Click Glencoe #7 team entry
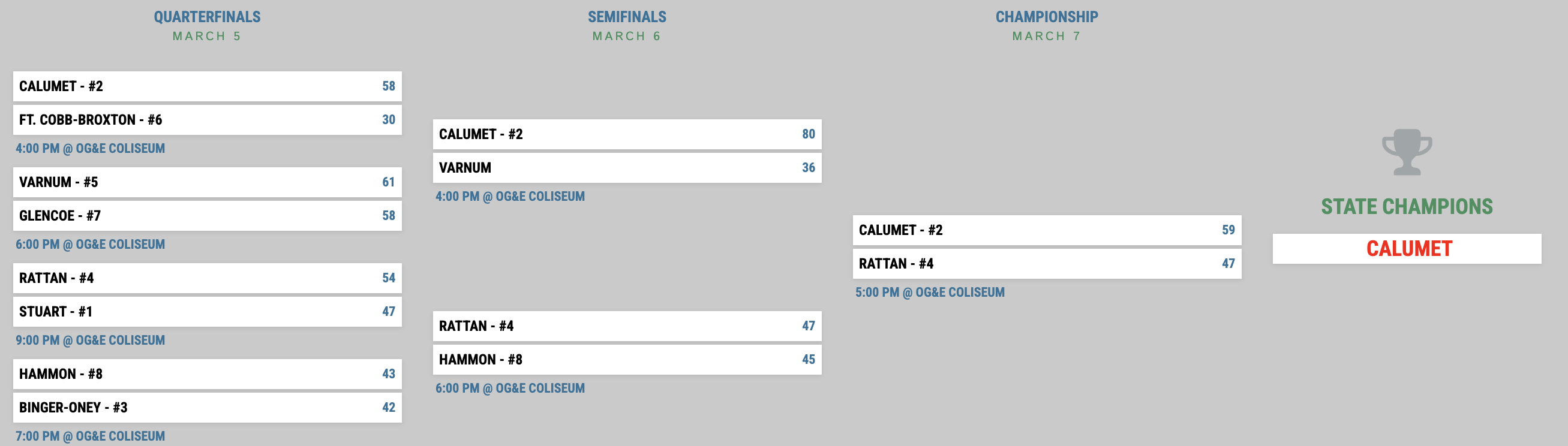The width and height of the screenshot is (1568, 446). coord(207,216)
